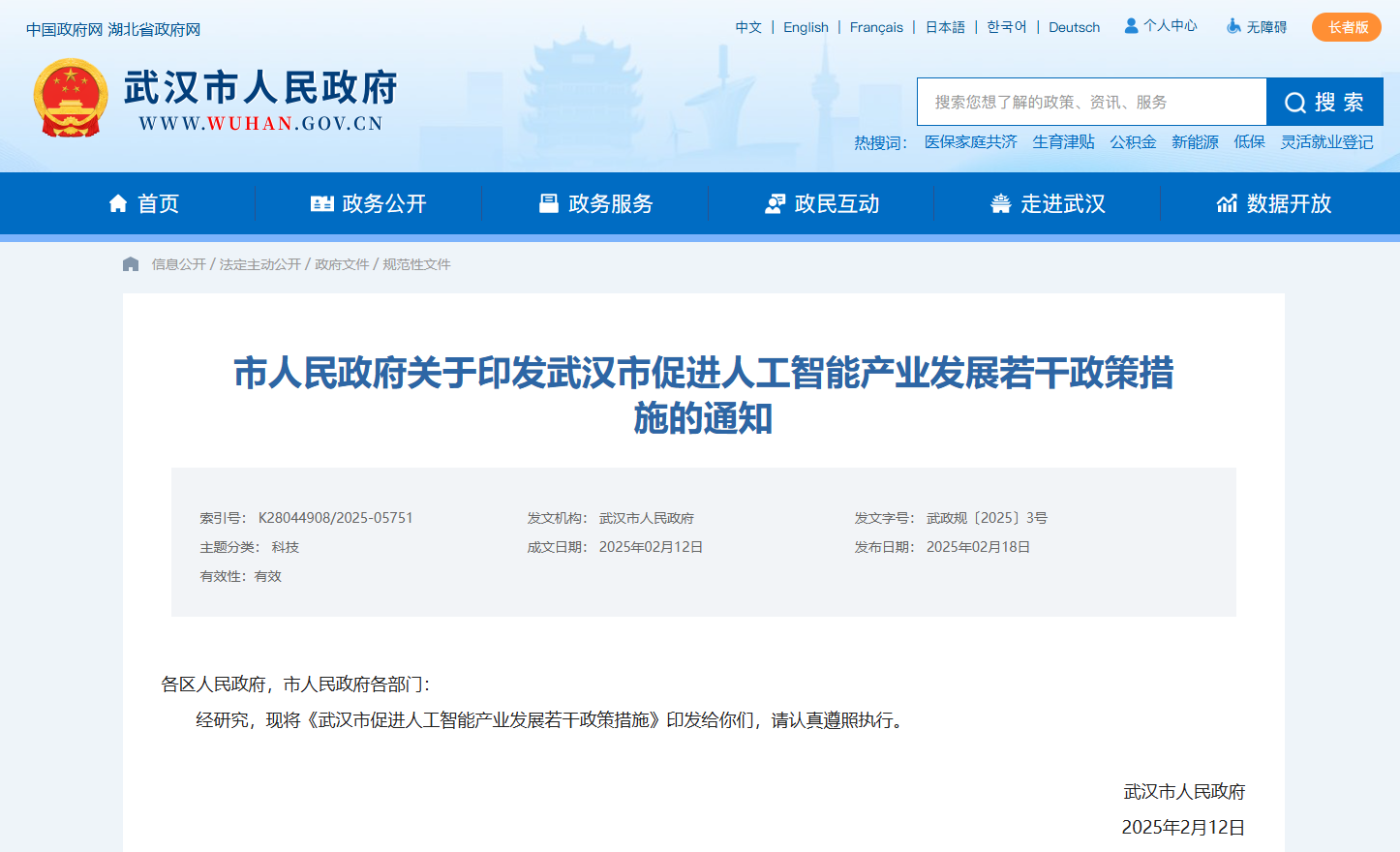Open the 政民互动 navigation menu
Viewport: 1400px width, 852px height.
point(822,203)
